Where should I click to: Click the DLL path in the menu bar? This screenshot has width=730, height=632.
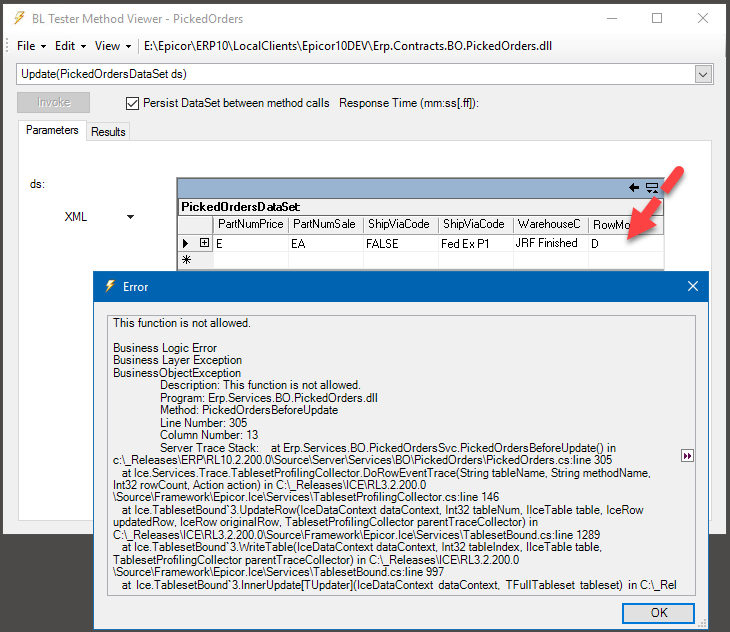tap(348, 46)
